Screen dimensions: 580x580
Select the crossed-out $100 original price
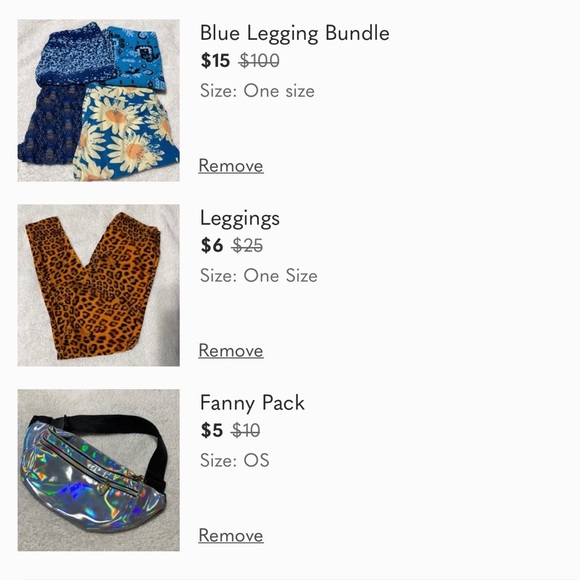click(259, 61)
